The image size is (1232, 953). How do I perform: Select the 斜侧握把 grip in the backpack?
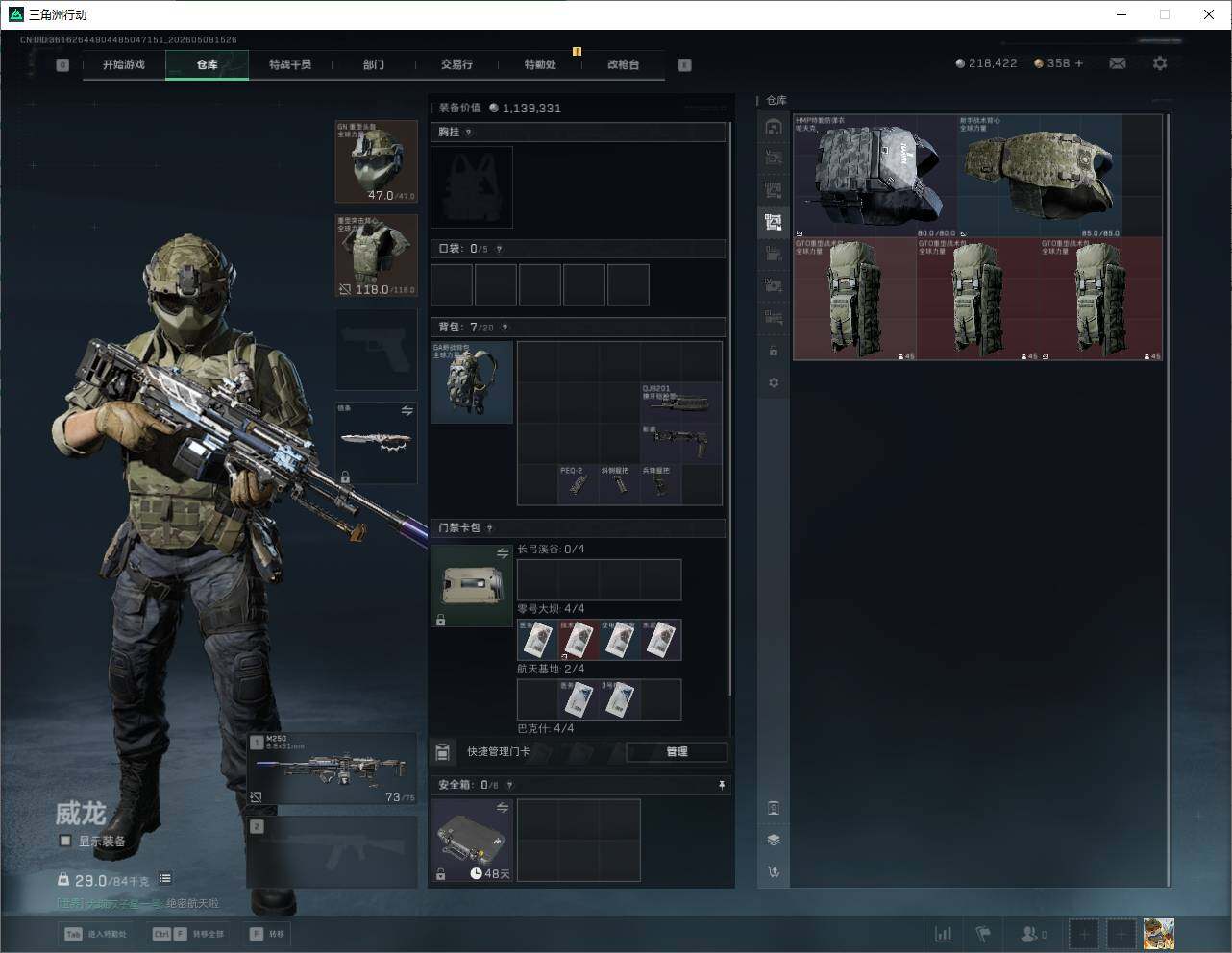pyautogui.click(x=620, y=484)
